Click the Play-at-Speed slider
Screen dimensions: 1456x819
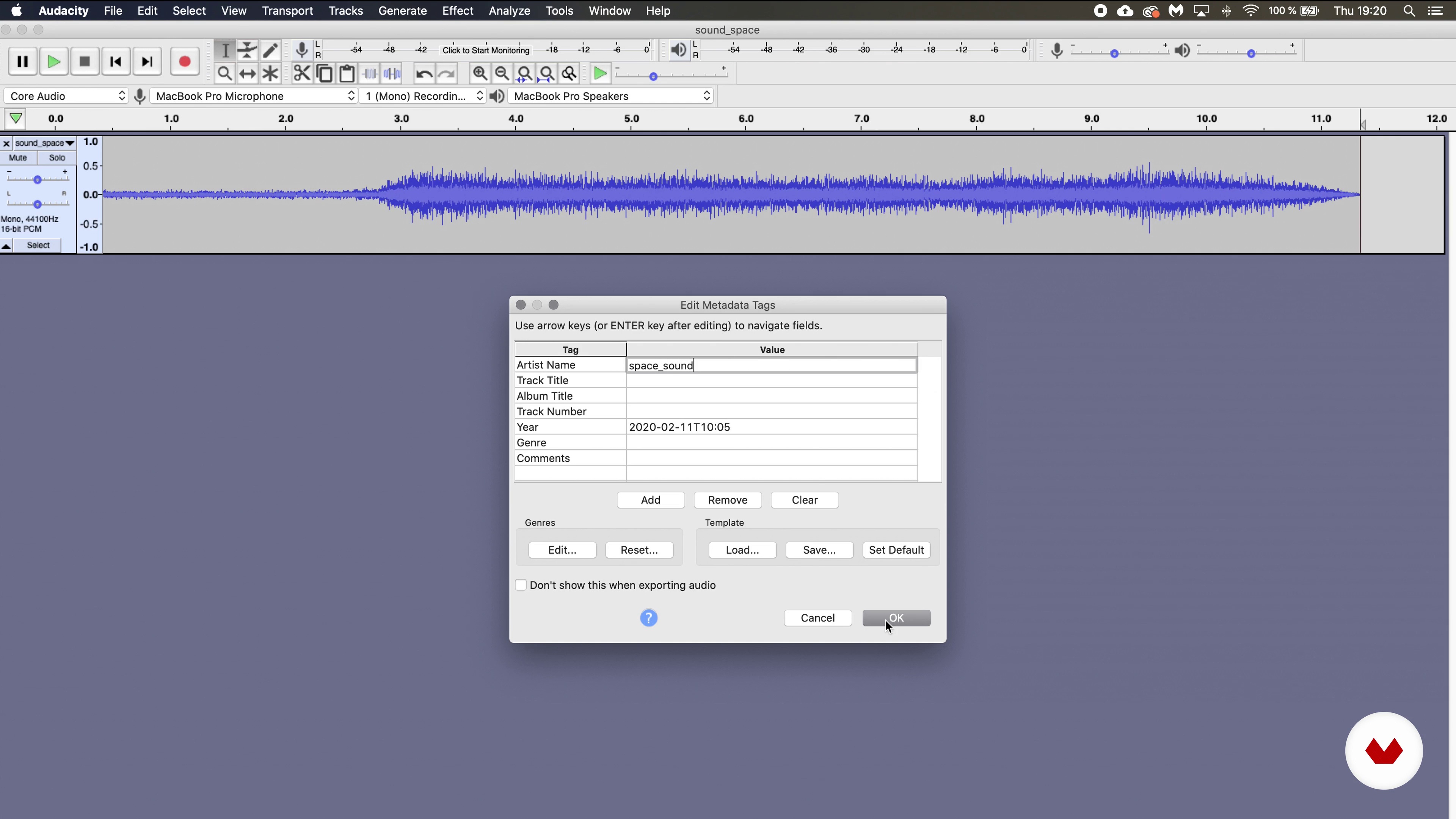[x=671, y=76]
